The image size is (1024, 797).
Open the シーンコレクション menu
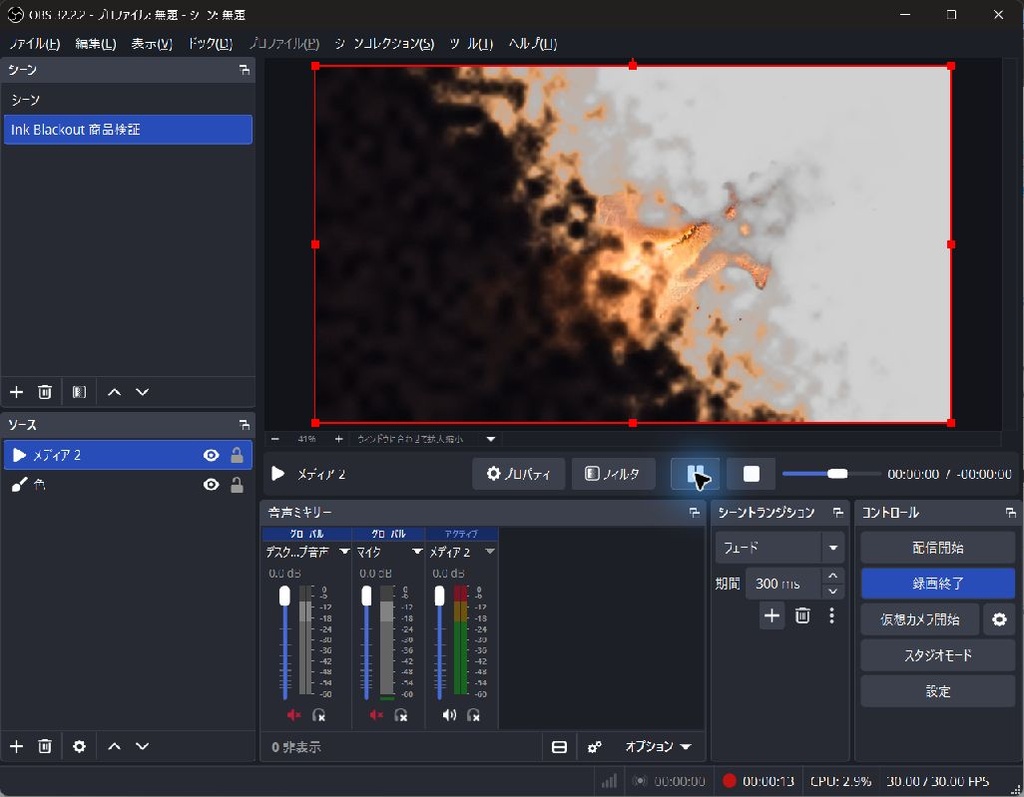coord(384,44)
